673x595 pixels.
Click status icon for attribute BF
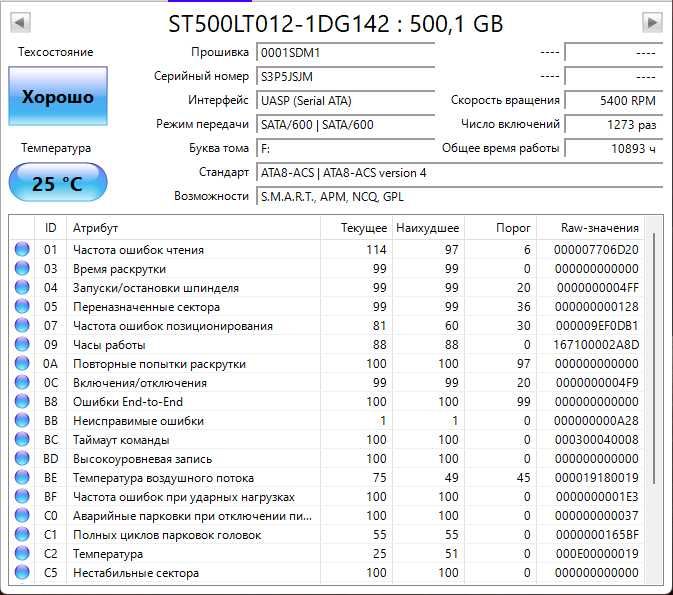(22, 496)
